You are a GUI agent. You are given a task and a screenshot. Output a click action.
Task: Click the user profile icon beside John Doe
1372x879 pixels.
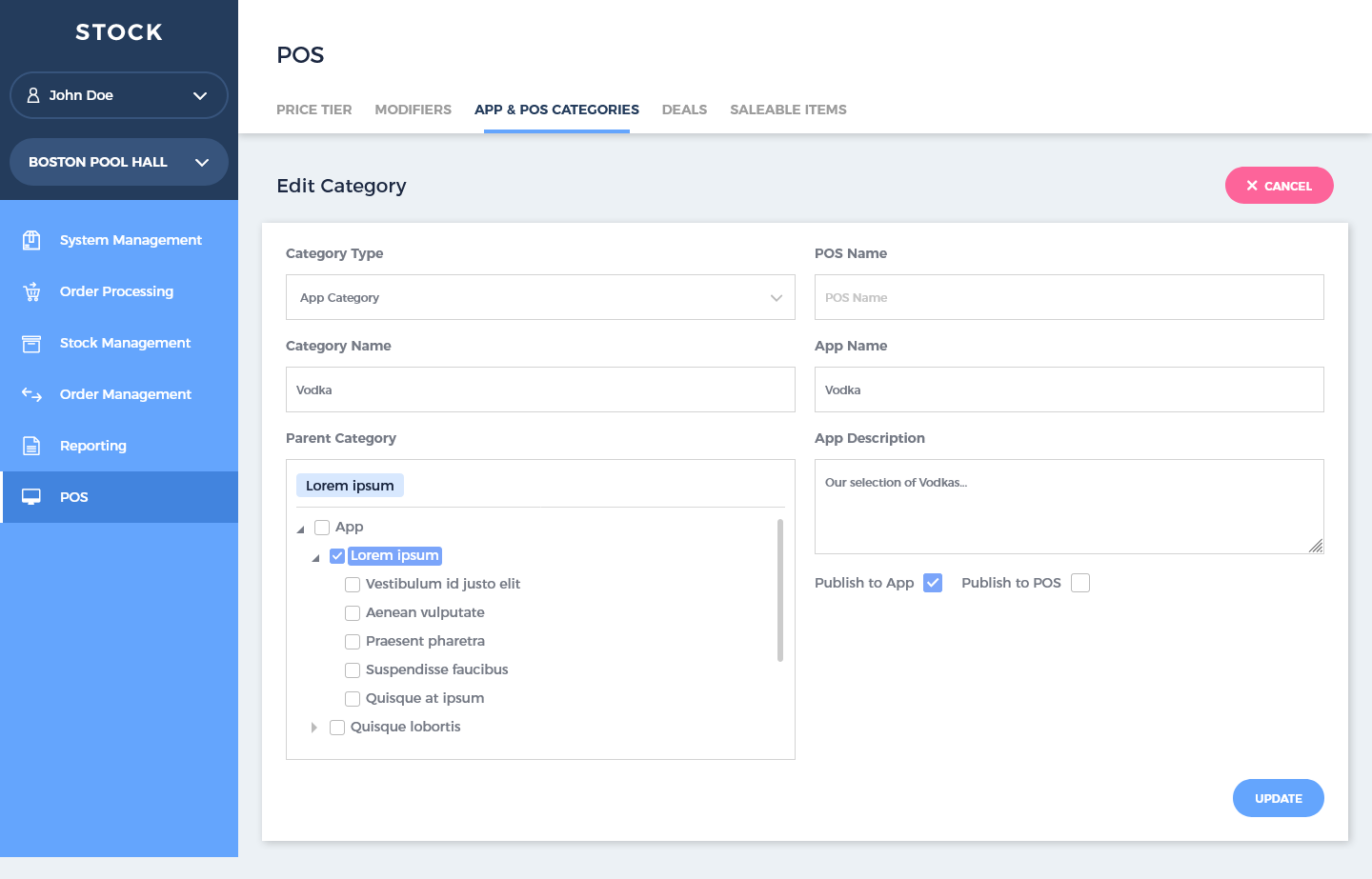pos(33,95)
